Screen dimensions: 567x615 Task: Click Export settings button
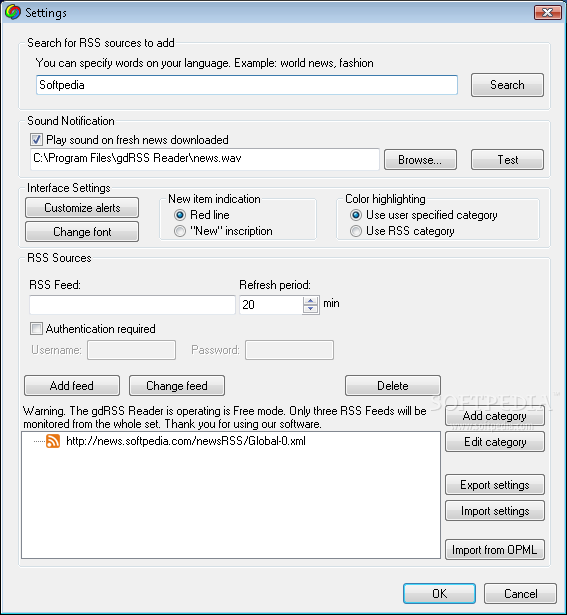495,485
